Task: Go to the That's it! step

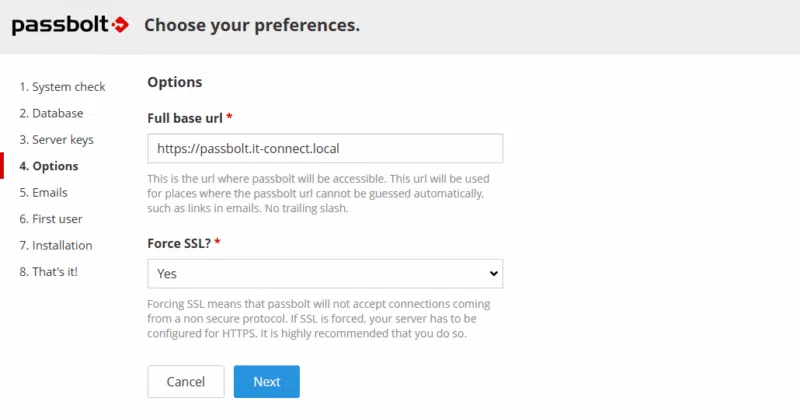Action: pyautogui.click(x=48, y=271)
